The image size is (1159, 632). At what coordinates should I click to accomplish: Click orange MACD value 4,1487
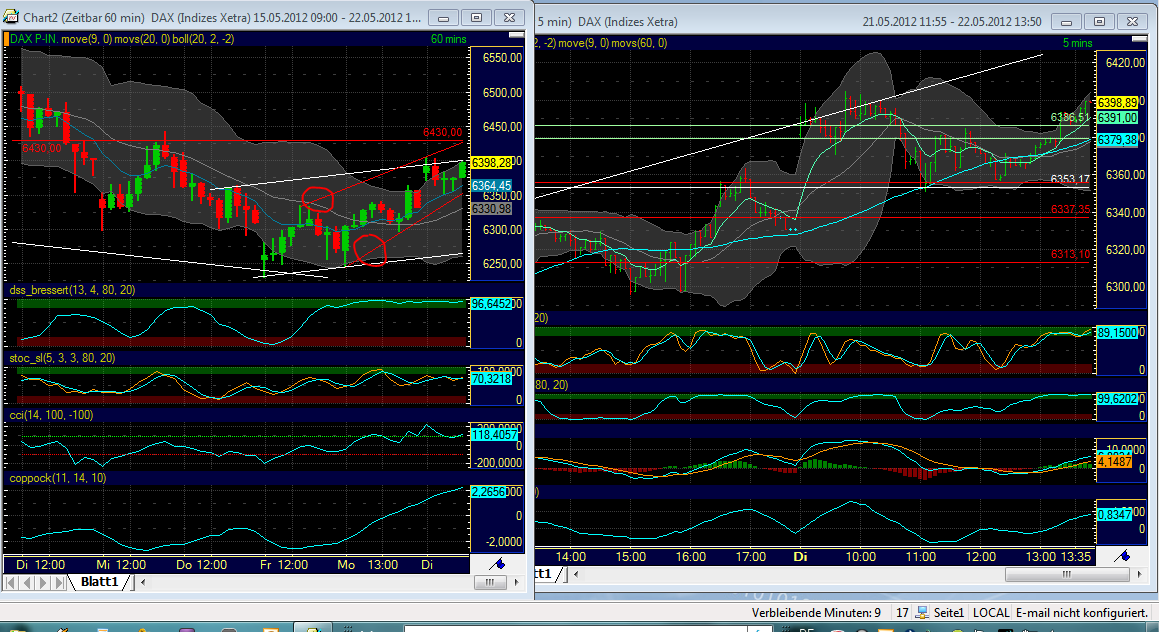pos(1114,461)
